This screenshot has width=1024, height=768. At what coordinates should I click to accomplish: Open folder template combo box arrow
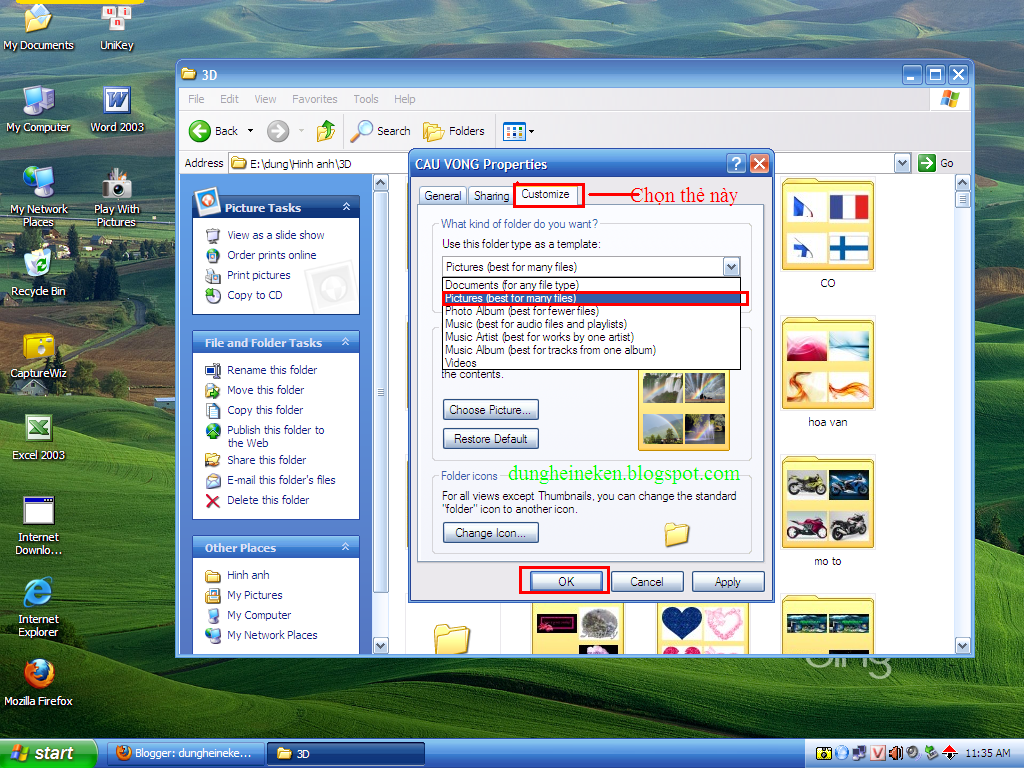[731, 266]
